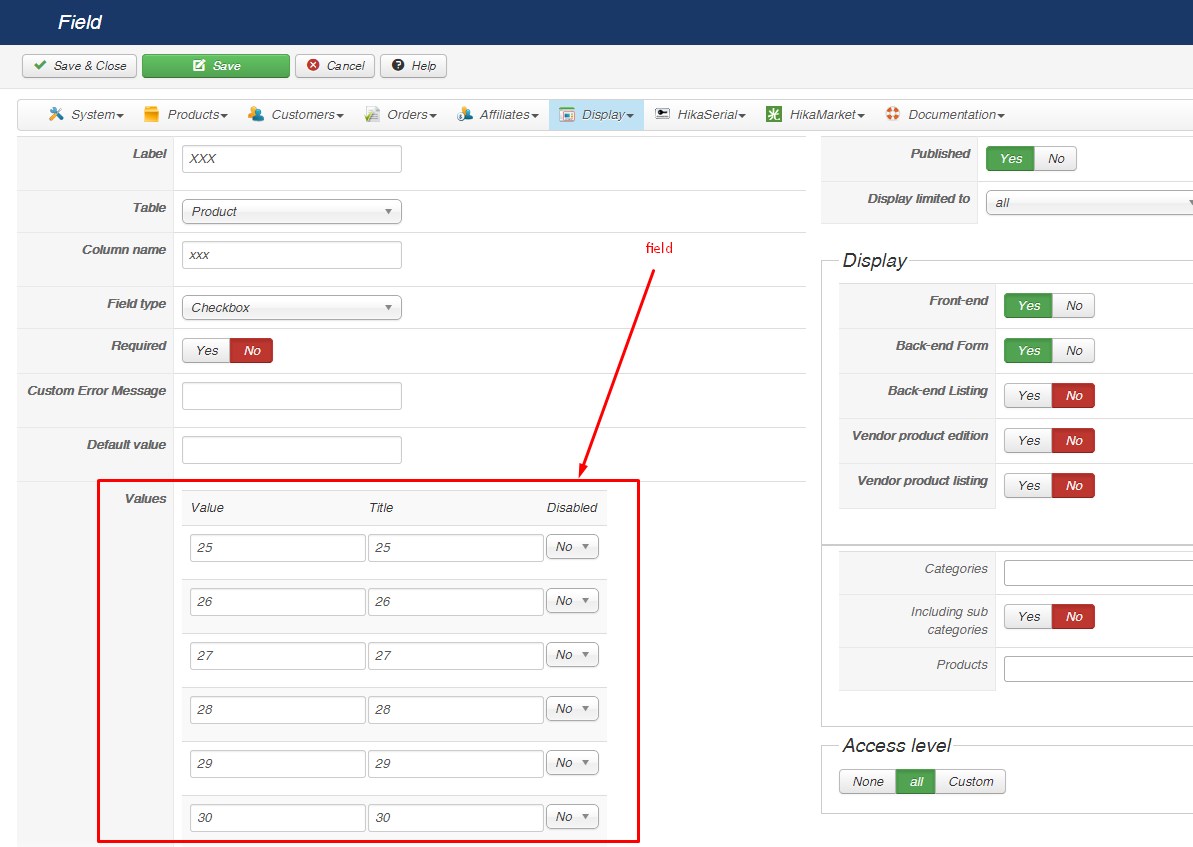Select Custom access level
Screen dimensions: 1193x847
tap(971, 782)
